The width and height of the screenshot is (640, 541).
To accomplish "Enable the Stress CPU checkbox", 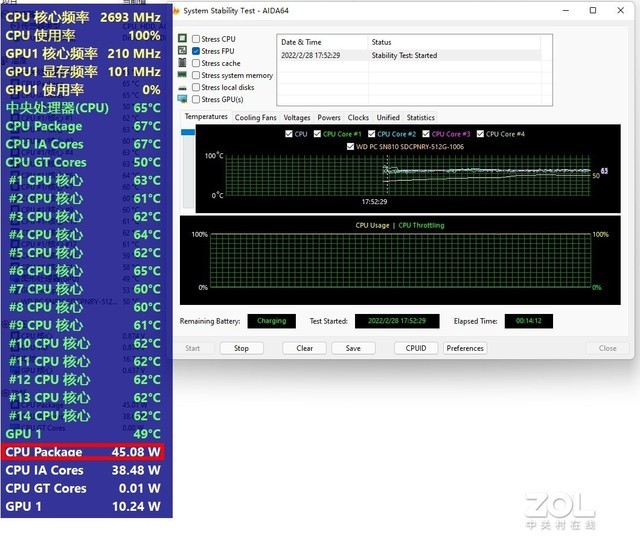I will pyautogui.click(x=196, y=39).
